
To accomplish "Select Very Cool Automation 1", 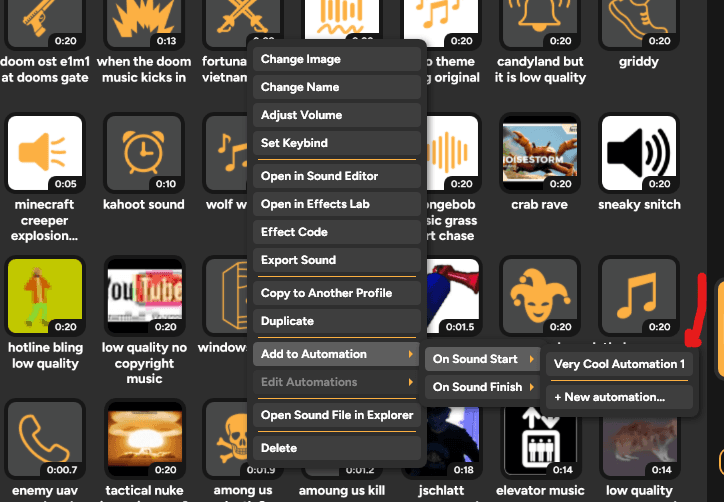I will tap(619, 364).
